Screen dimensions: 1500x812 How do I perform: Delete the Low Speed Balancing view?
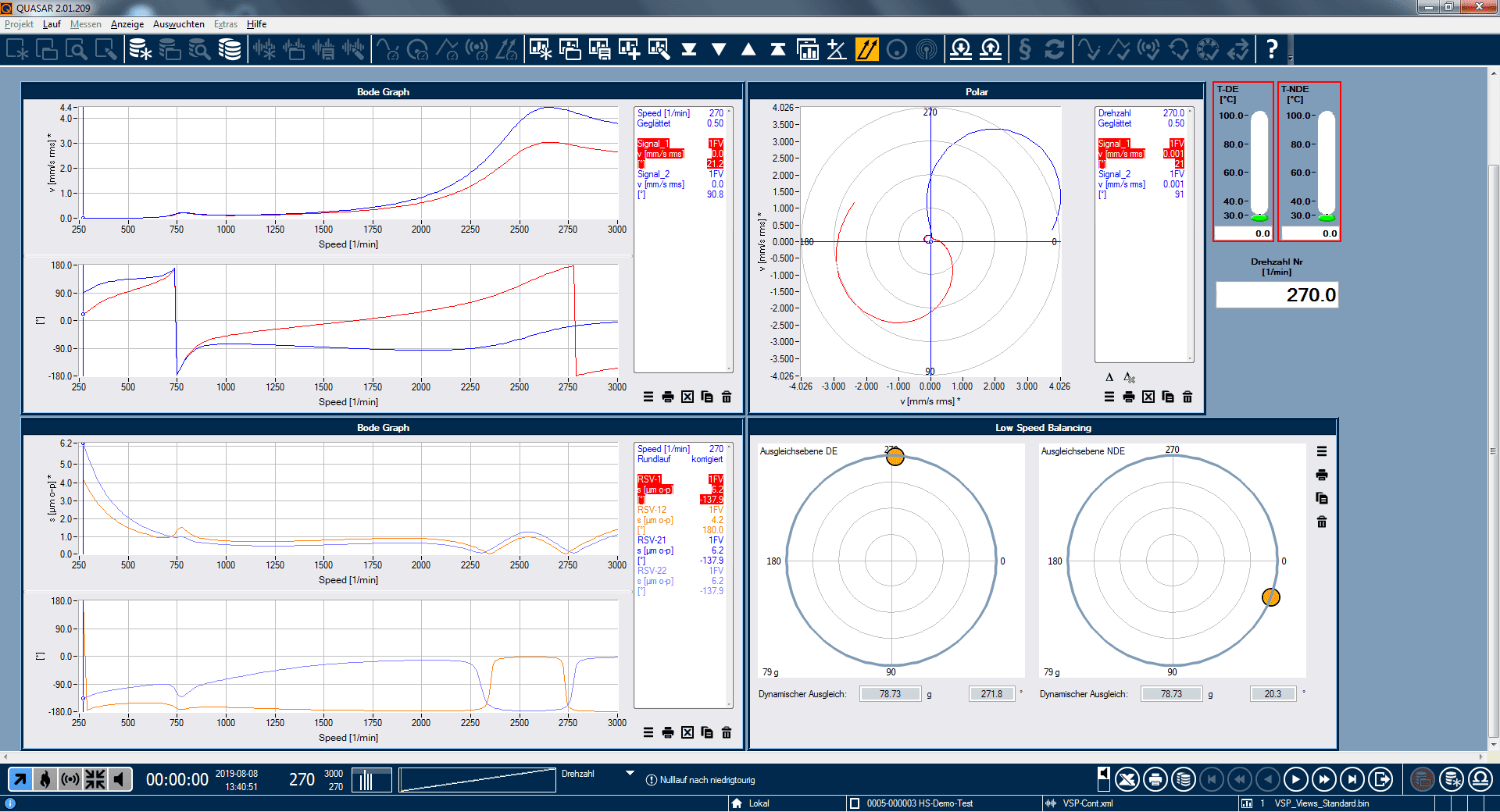click(1322, 522)
